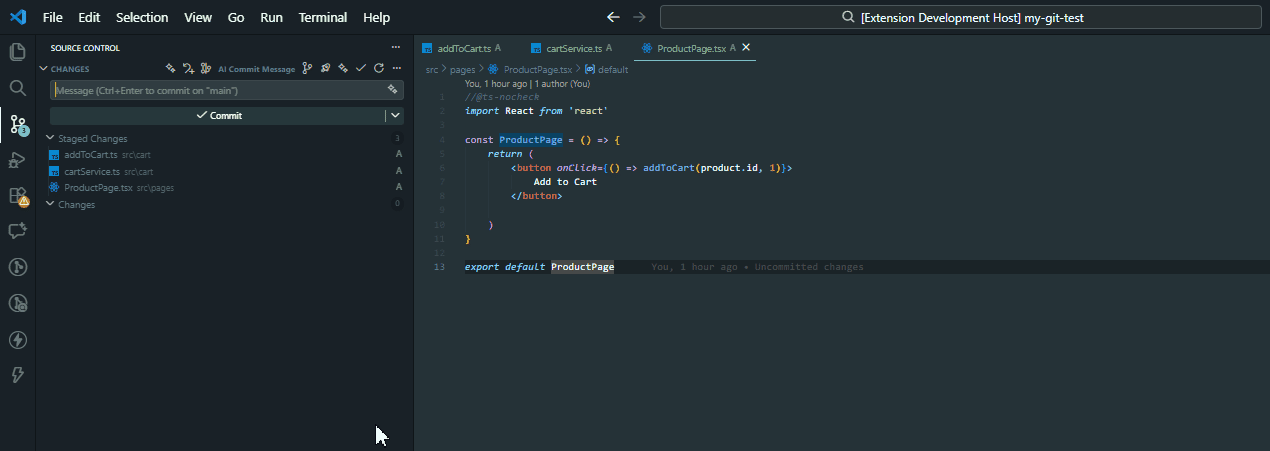Open the Extensions view with warning badge
The width and height of the screenshot is (1270, 451).
click(17, 196)
